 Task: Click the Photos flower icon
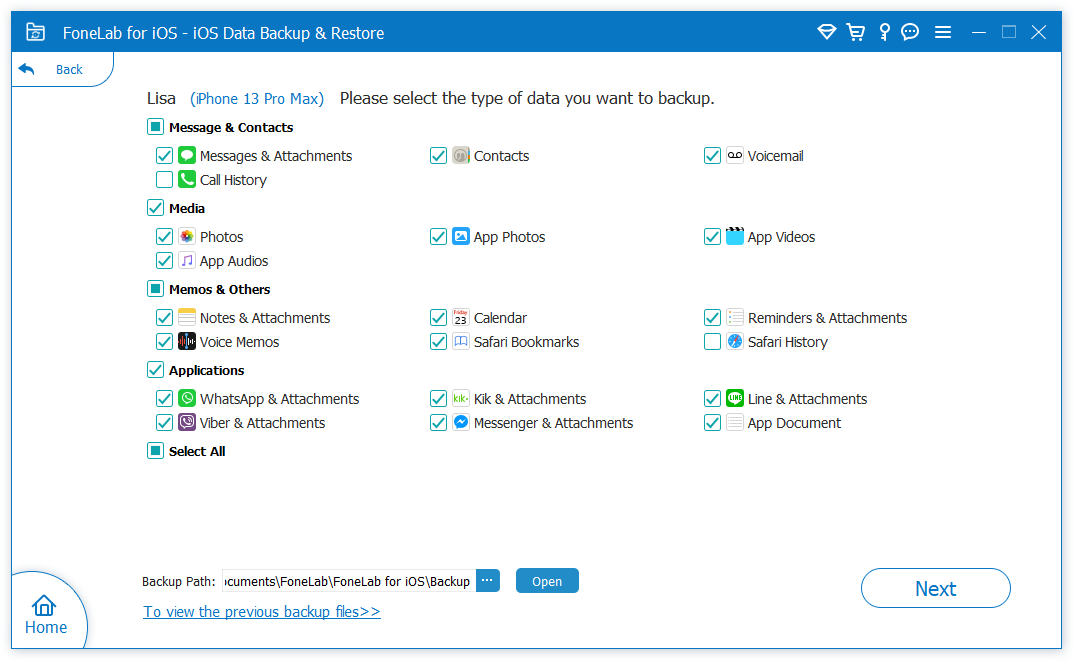(x=186, y=236)
